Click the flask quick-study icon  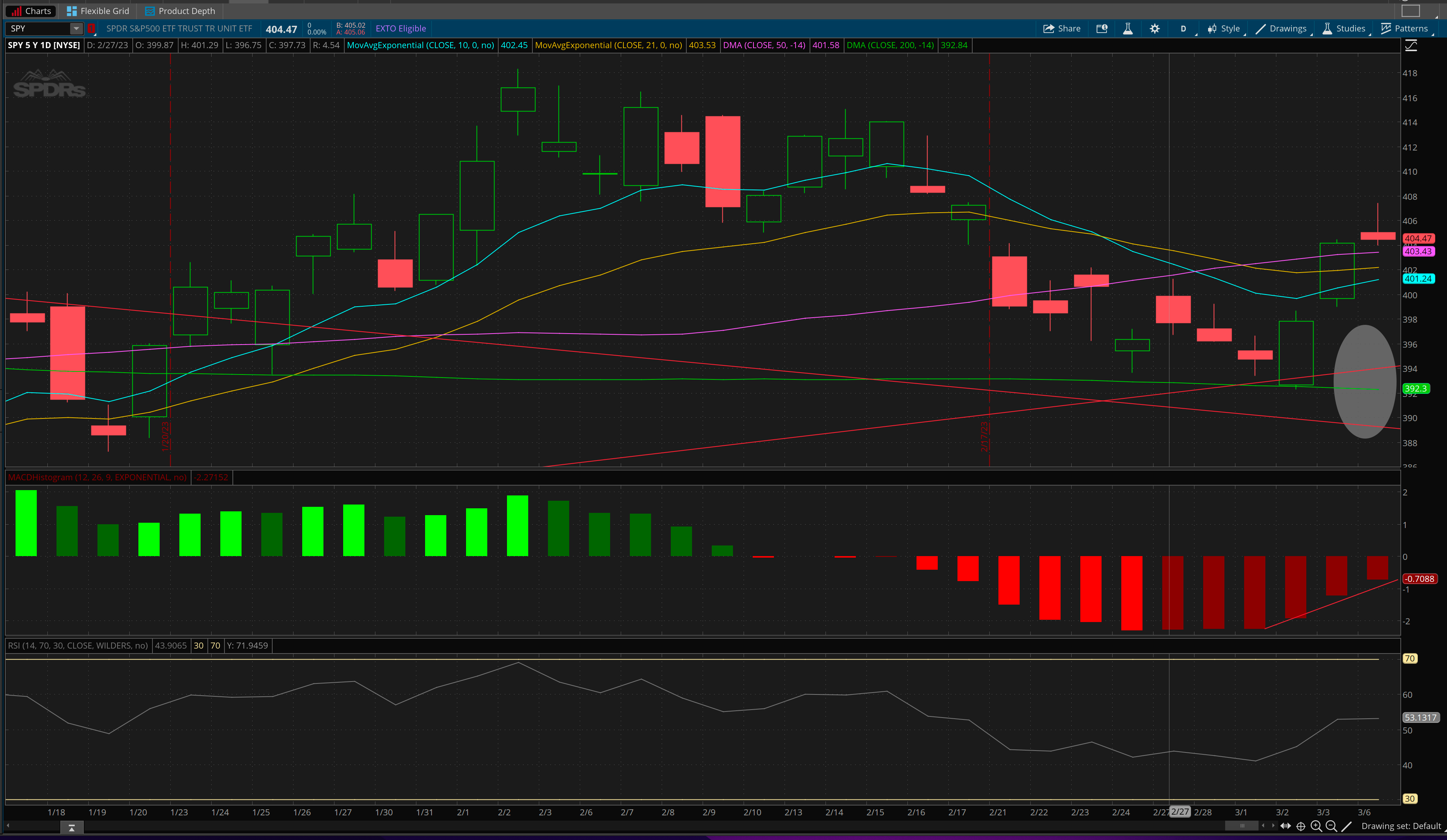click(1128, 29)
